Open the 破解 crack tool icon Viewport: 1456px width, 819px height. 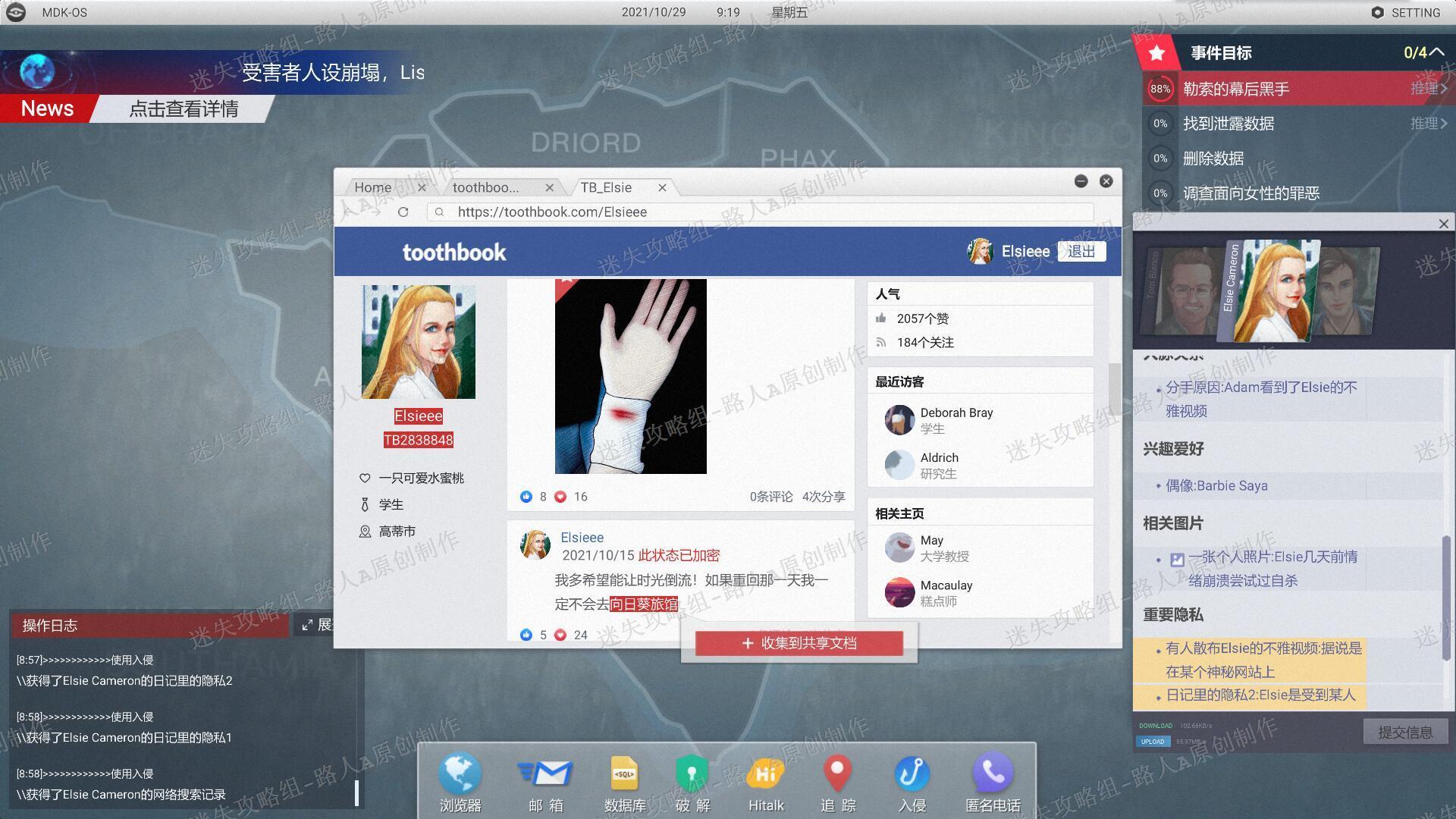pos(692,782)
